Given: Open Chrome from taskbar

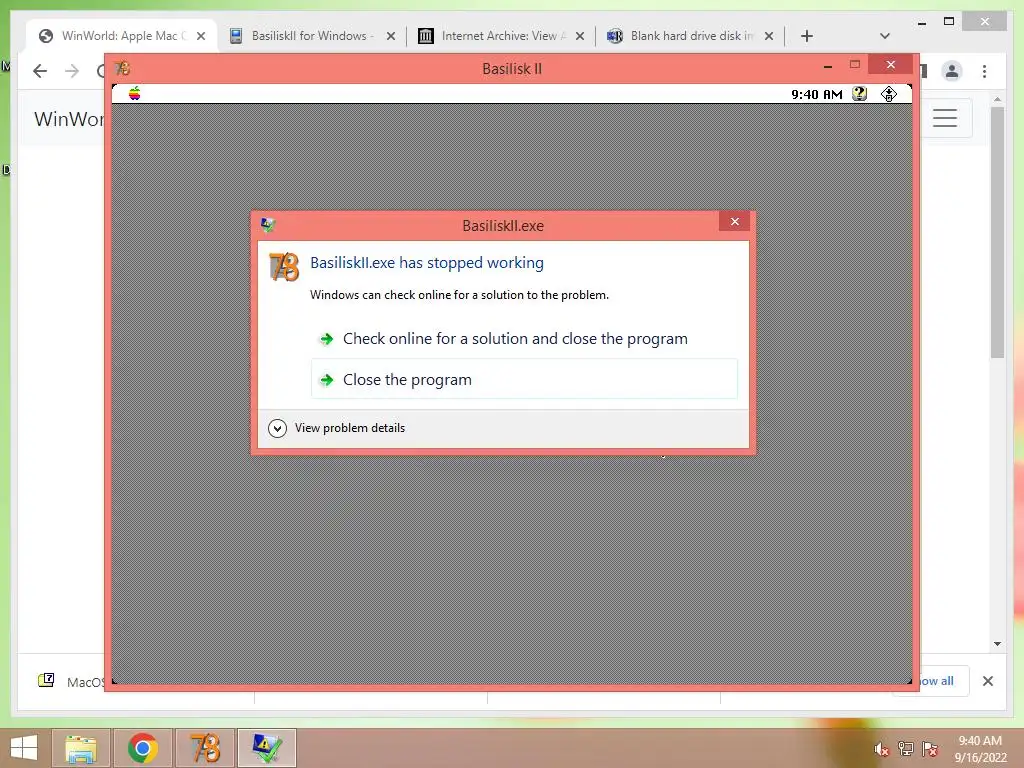Looking at the screenshot, I should coord(142,748).
